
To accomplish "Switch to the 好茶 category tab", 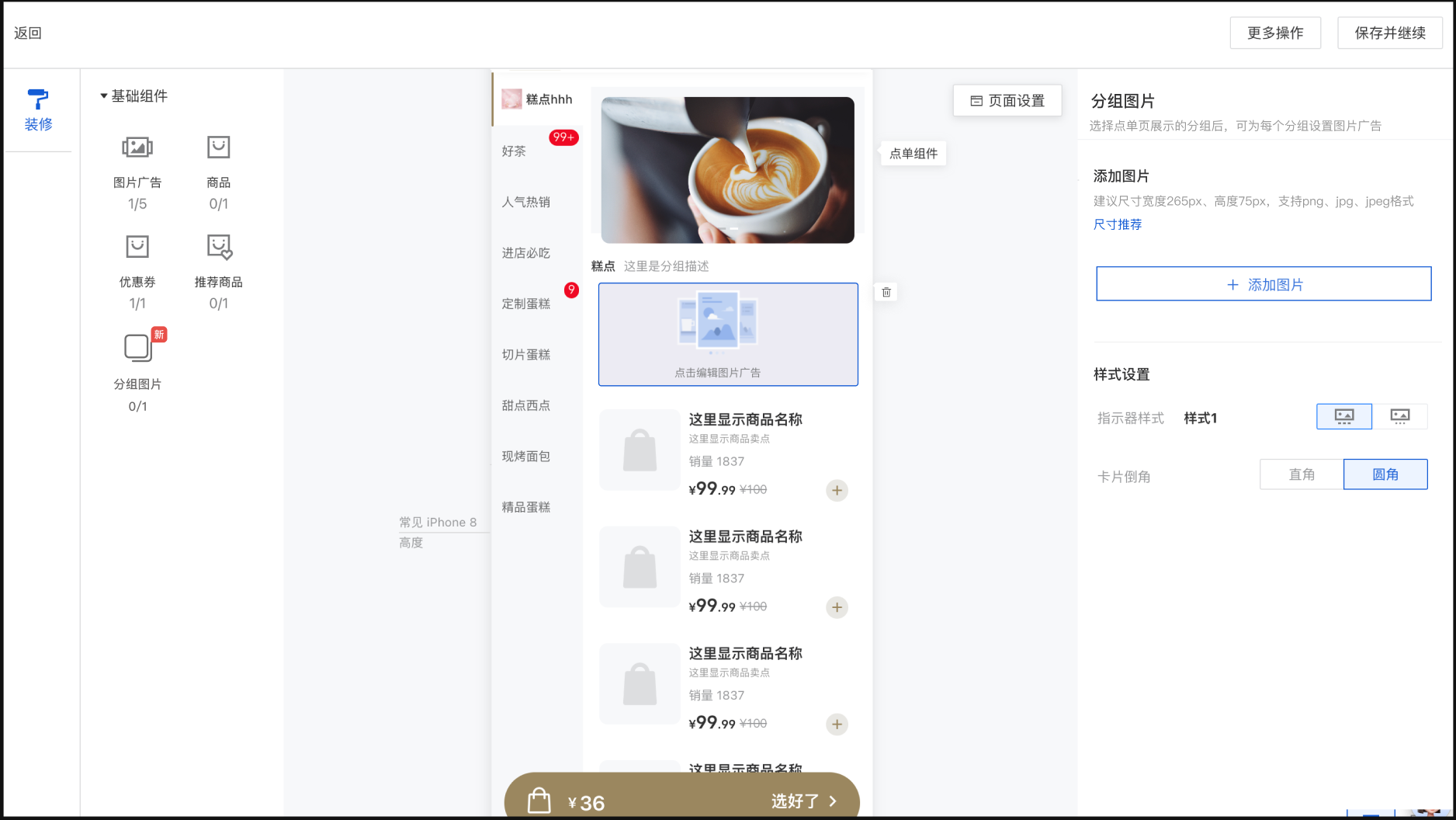I will pos(514,151).
